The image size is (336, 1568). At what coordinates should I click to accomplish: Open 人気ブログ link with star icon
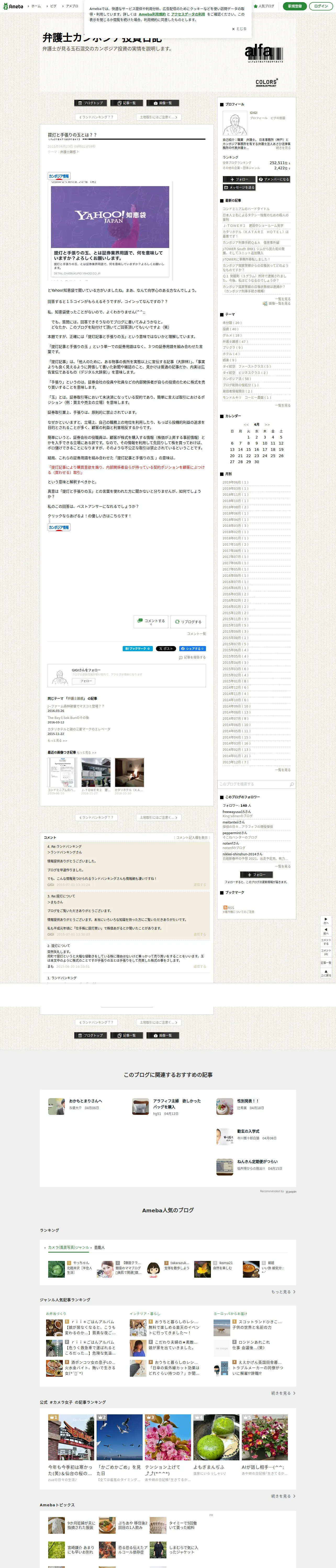coord(265,6)
